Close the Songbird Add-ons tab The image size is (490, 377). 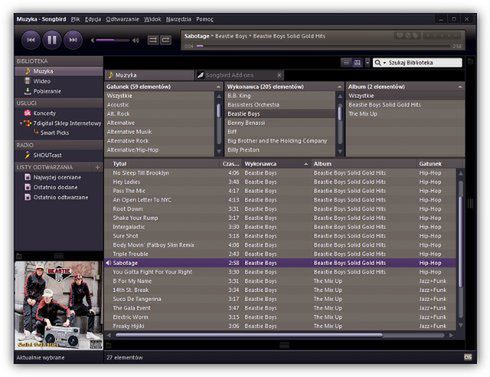click(279, 75)
